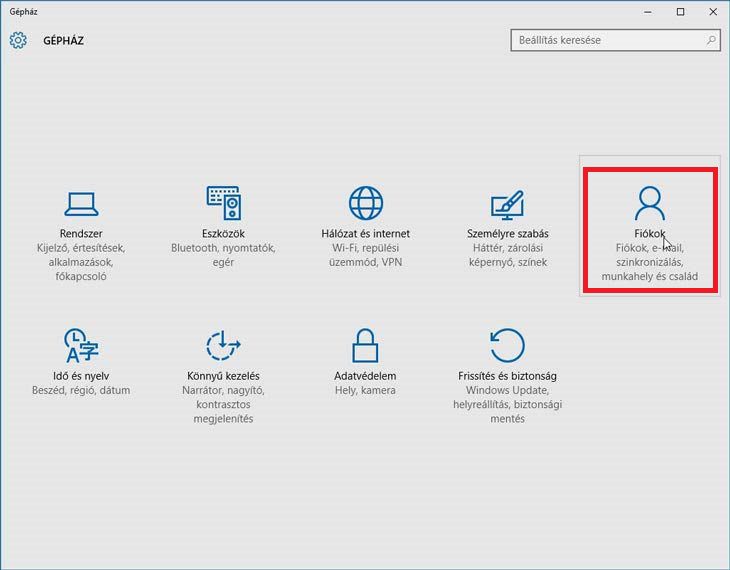This screenshot has width=730, height=570.
Task: Select the Hálózat és internet globe icon
Action: click(366, 203)
